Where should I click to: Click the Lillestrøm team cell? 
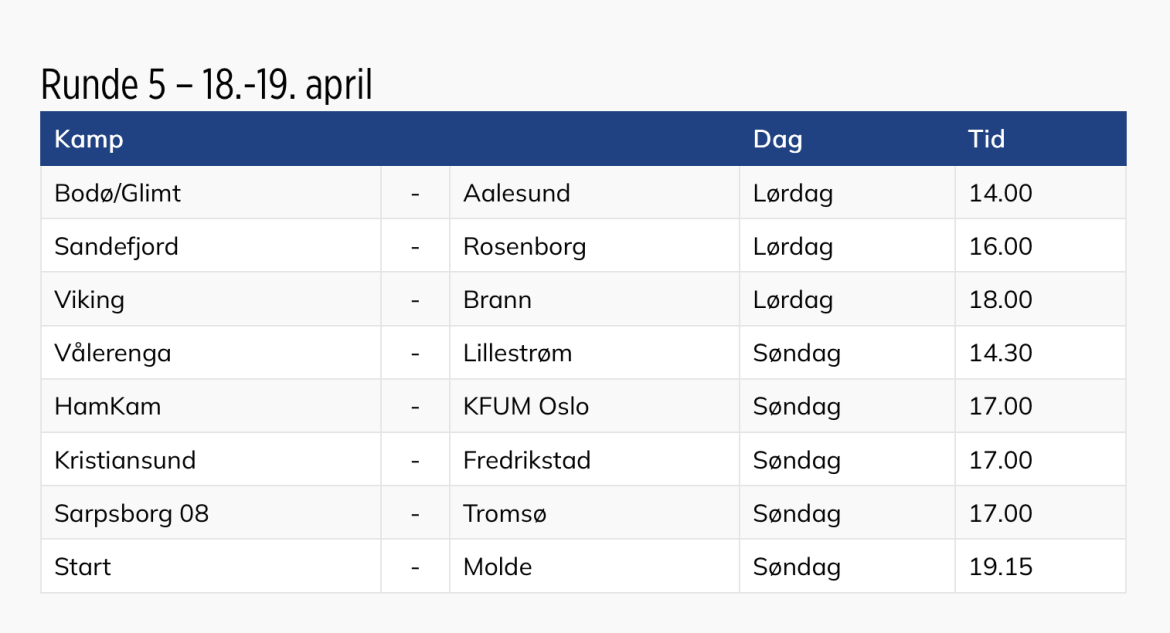tap(517, 353)
